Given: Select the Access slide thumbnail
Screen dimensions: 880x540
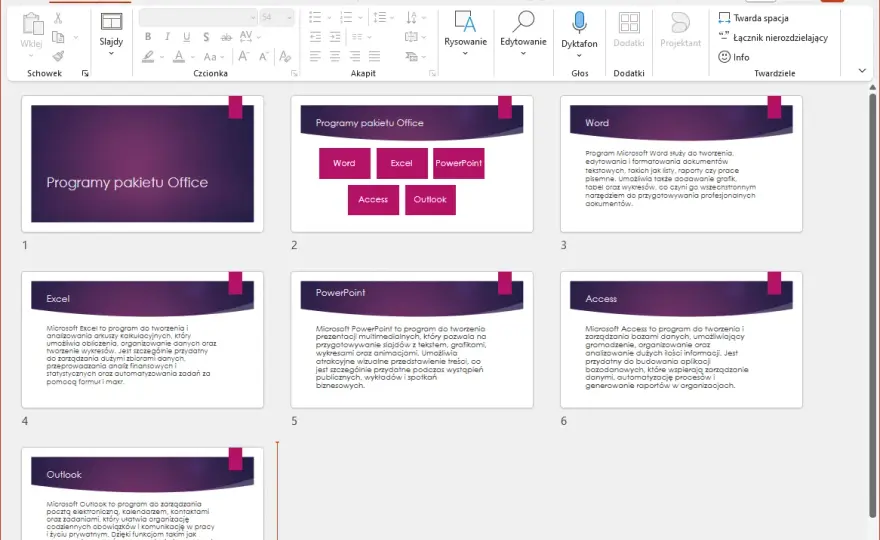Looking at the screenshot, I should (681, 340).
